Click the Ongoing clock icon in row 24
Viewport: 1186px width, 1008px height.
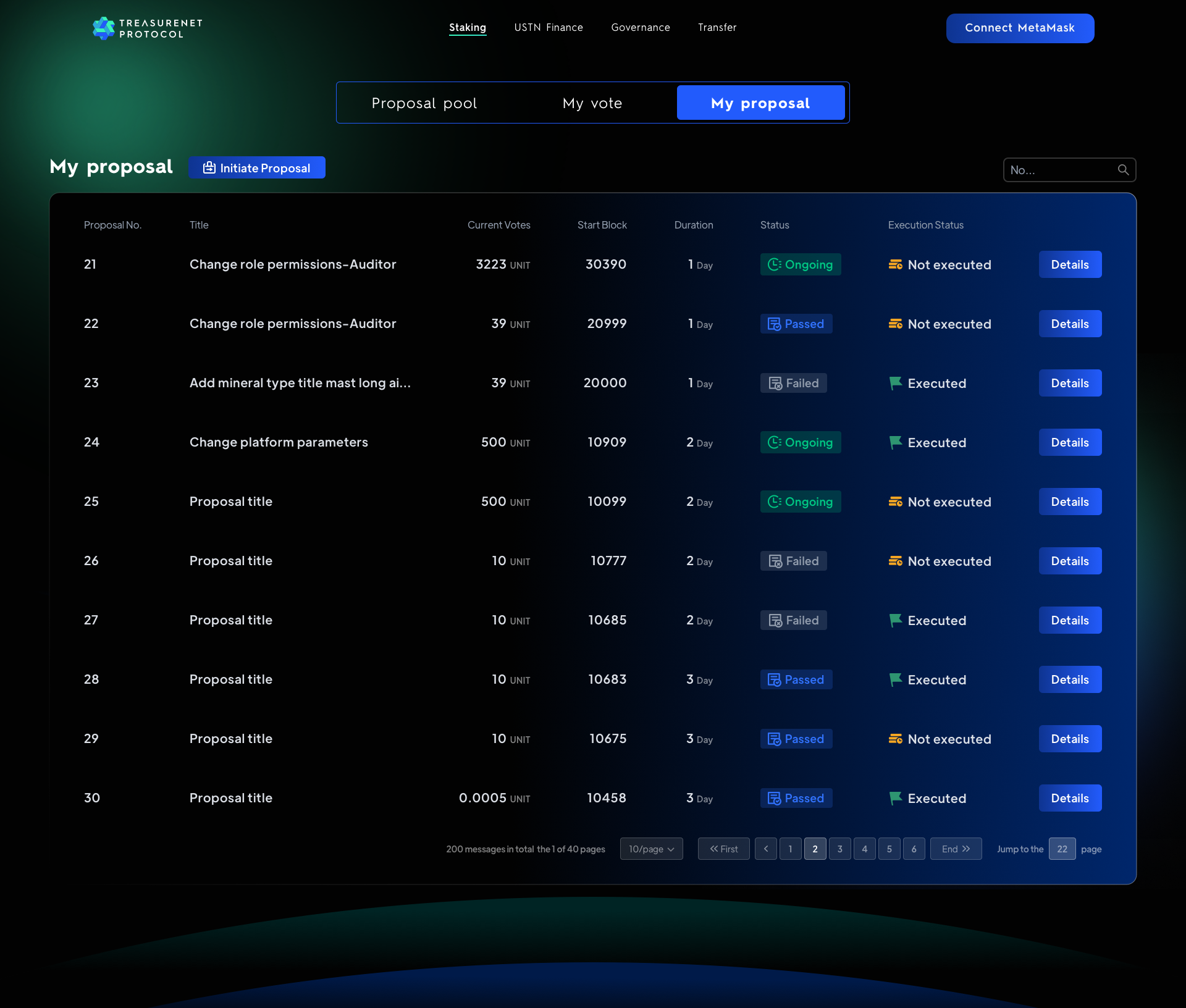[x=775, y=442]
